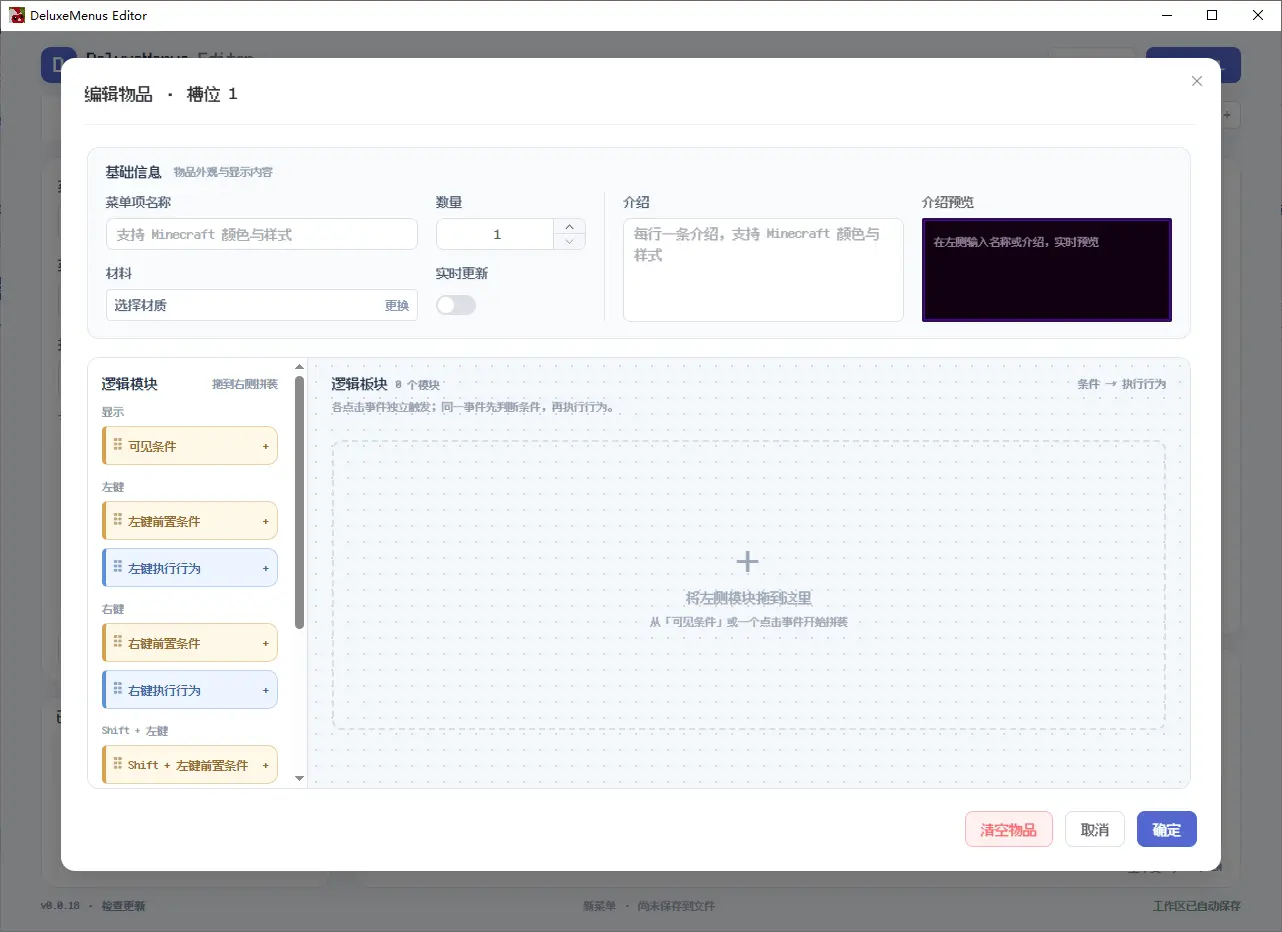
Task: Click the 新菜单 status bar text
Action: click(600, 906)
